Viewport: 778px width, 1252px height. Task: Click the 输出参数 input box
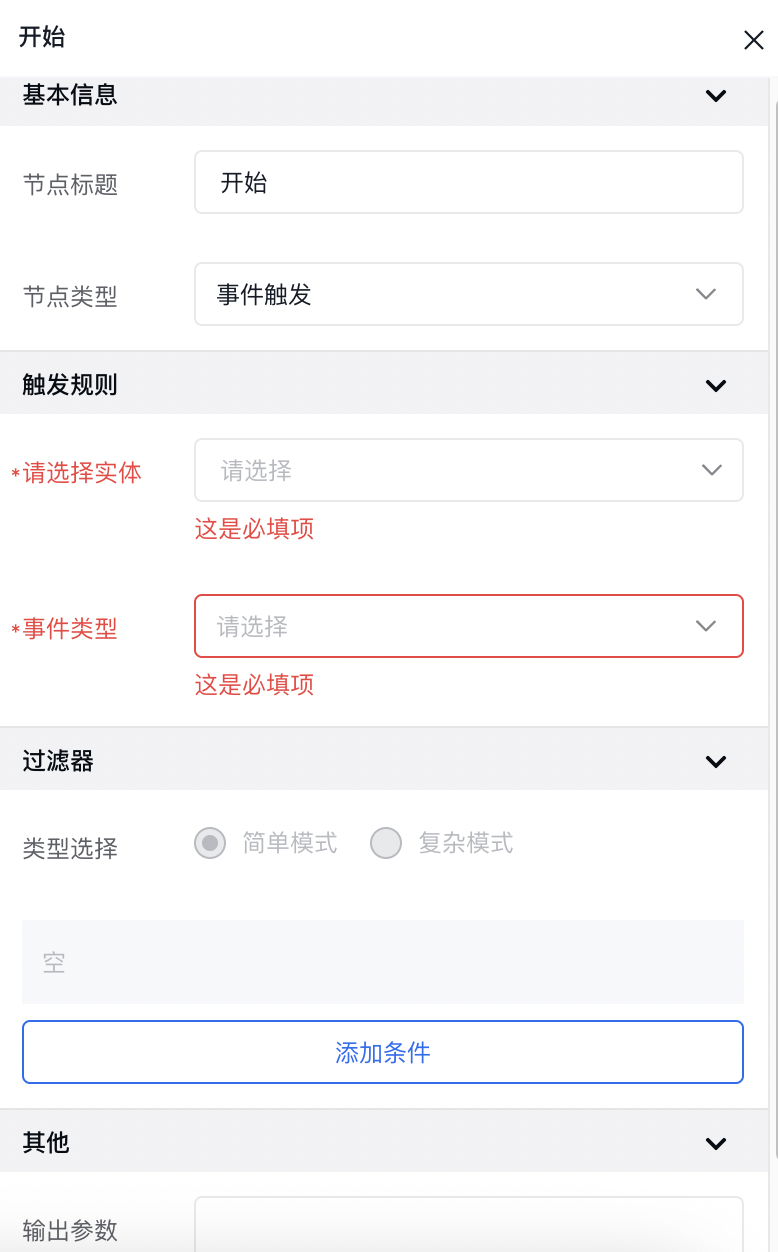pos(468,1224)
